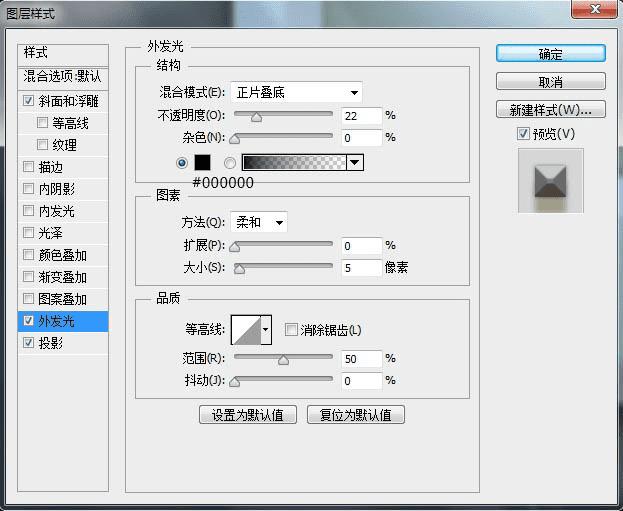The height and width of the screenshot is (511, 623).
Task: Click the 抖动 value field
Action: (x=362, y=381)
